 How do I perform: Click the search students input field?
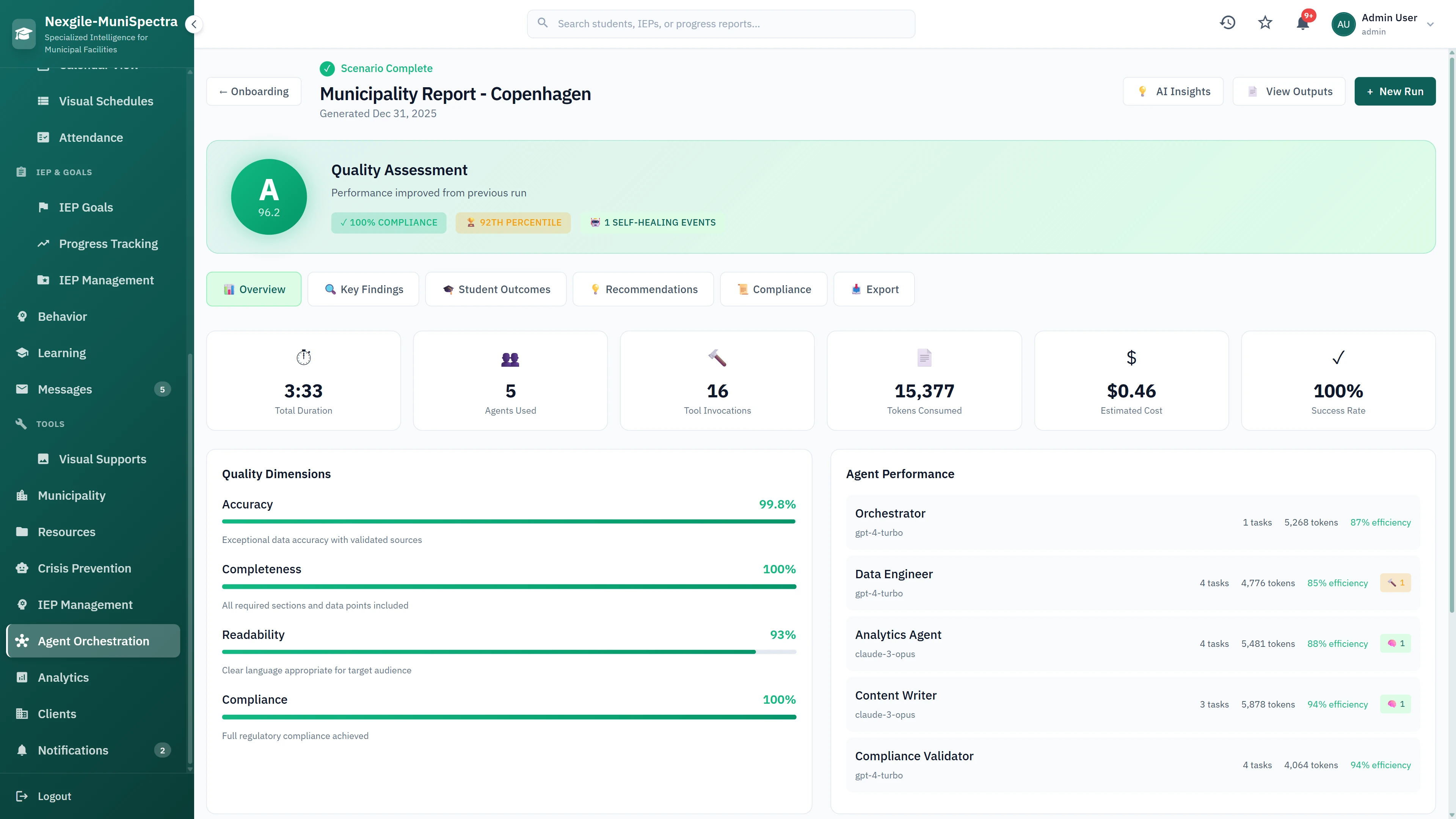[720, 23]
